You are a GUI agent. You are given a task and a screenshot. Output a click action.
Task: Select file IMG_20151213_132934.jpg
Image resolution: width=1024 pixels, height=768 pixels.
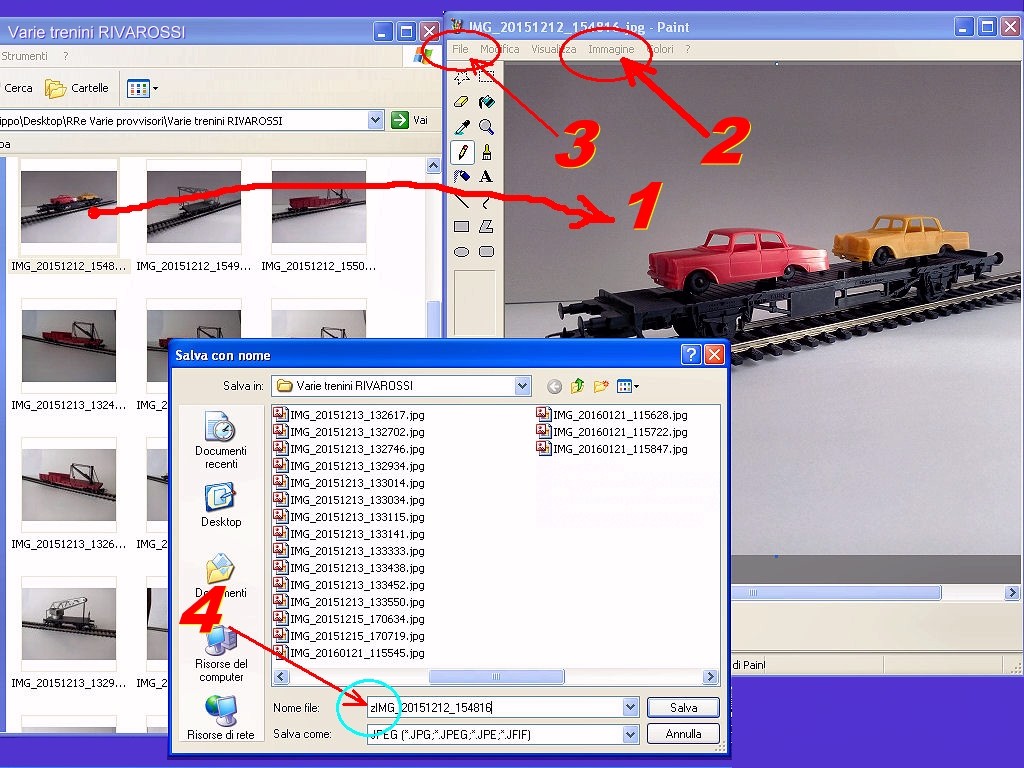[x=349, y=466]
